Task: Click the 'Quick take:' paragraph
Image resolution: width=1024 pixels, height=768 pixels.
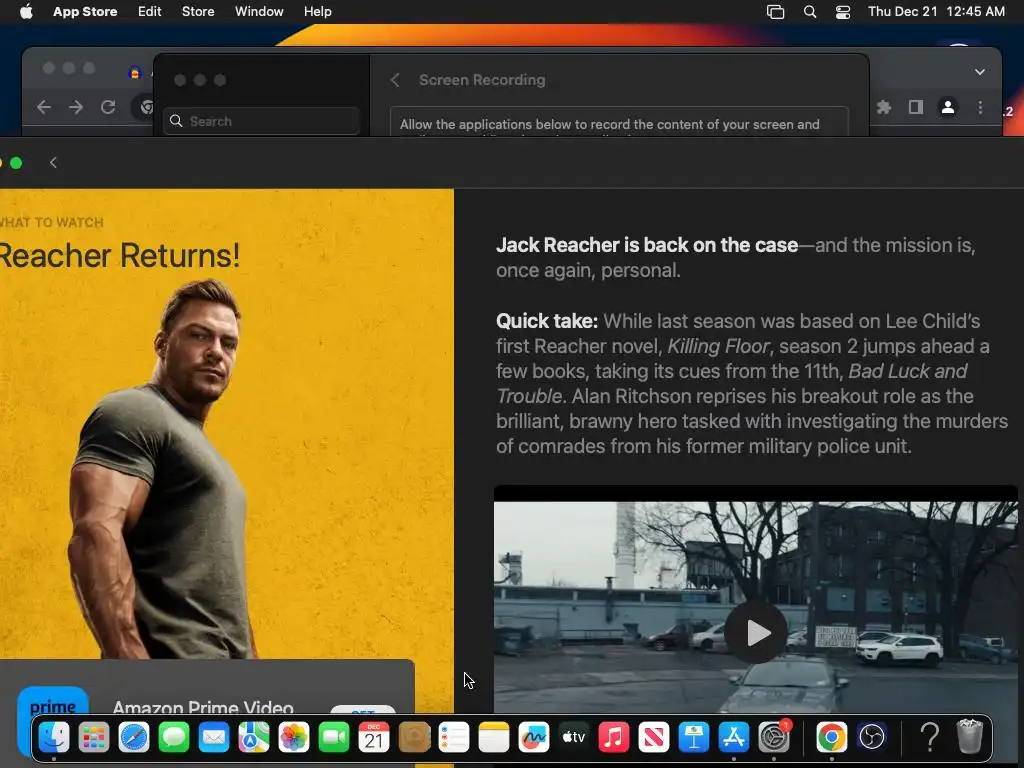Action: [752, 383]
